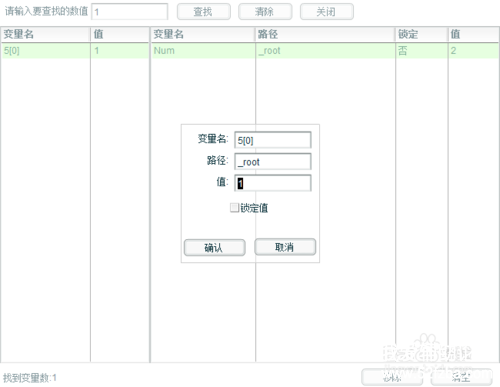
Task: Toggle the 锁定值 checkbox
Action: pos(234,207)
